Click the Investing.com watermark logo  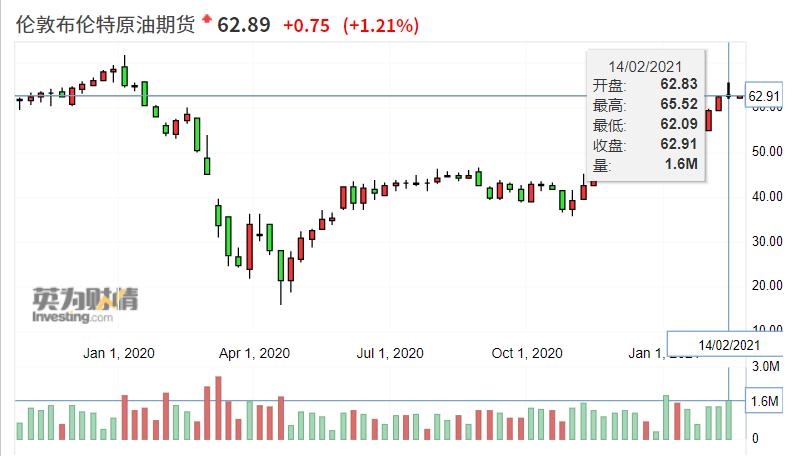pos(73,305)
